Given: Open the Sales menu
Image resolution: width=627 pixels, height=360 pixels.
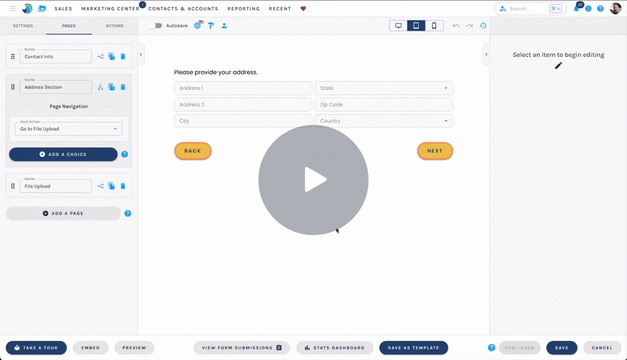Looking at the screenshot, I should click(x=63, y=8).
